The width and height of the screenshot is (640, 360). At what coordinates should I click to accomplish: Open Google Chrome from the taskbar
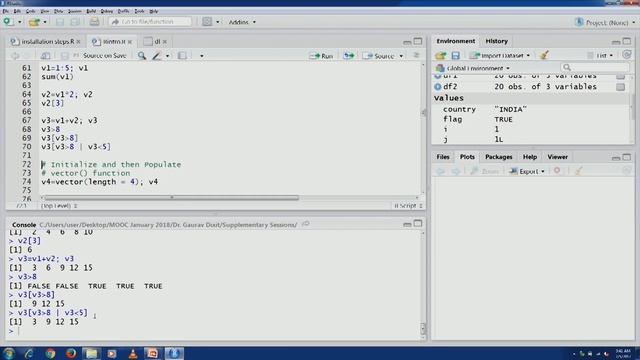coord(50,353)
